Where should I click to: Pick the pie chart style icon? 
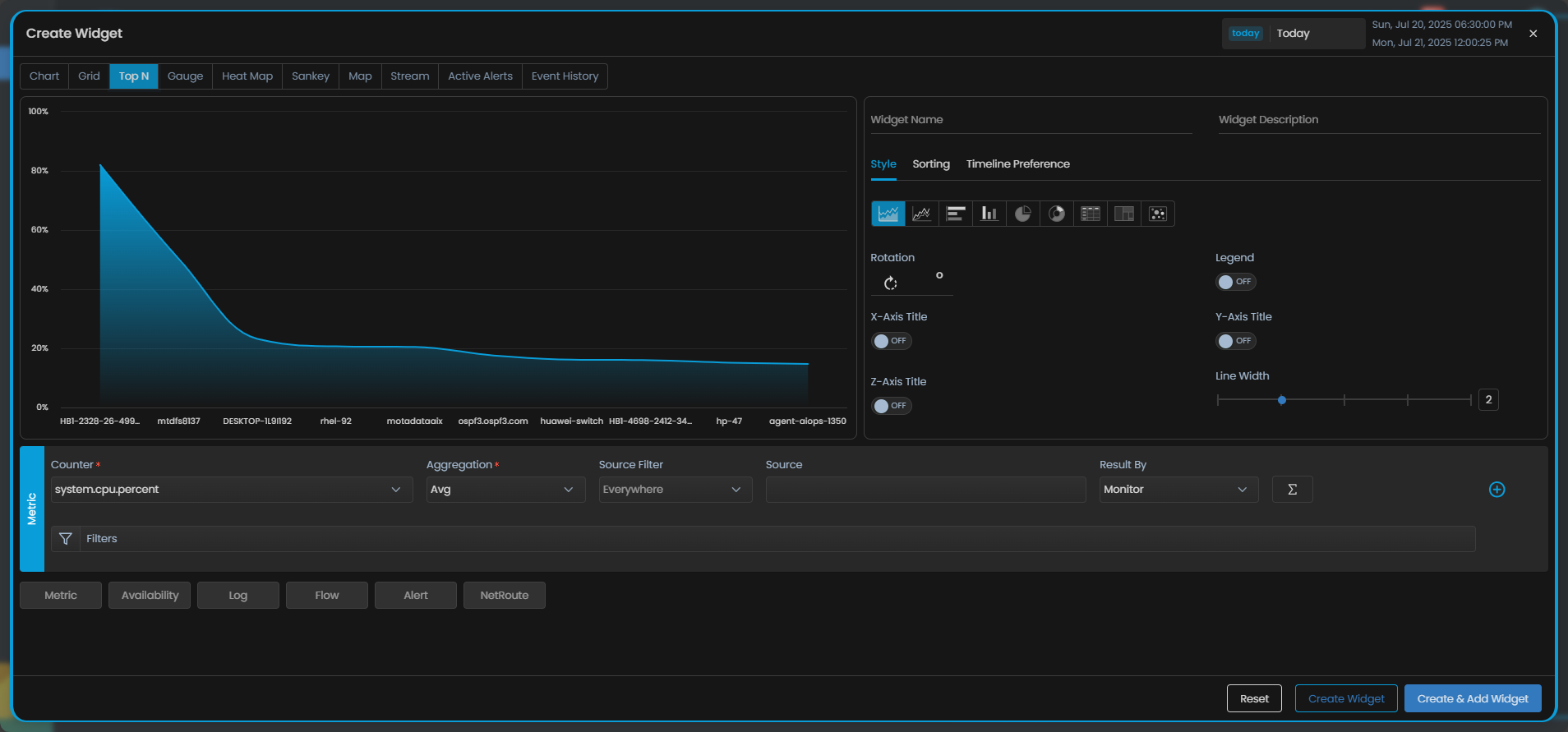click(x=1023, y=214)
